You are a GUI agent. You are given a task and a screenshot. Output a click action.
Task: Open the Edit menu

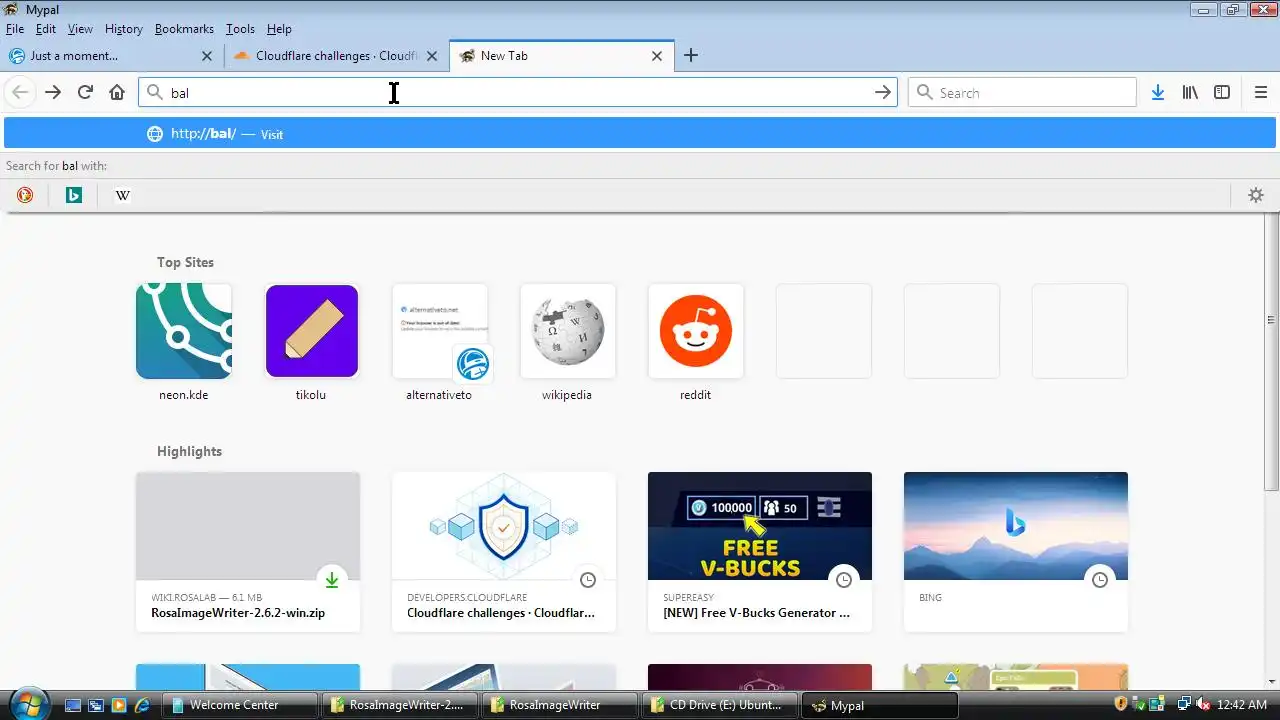[x=46, y=29]
